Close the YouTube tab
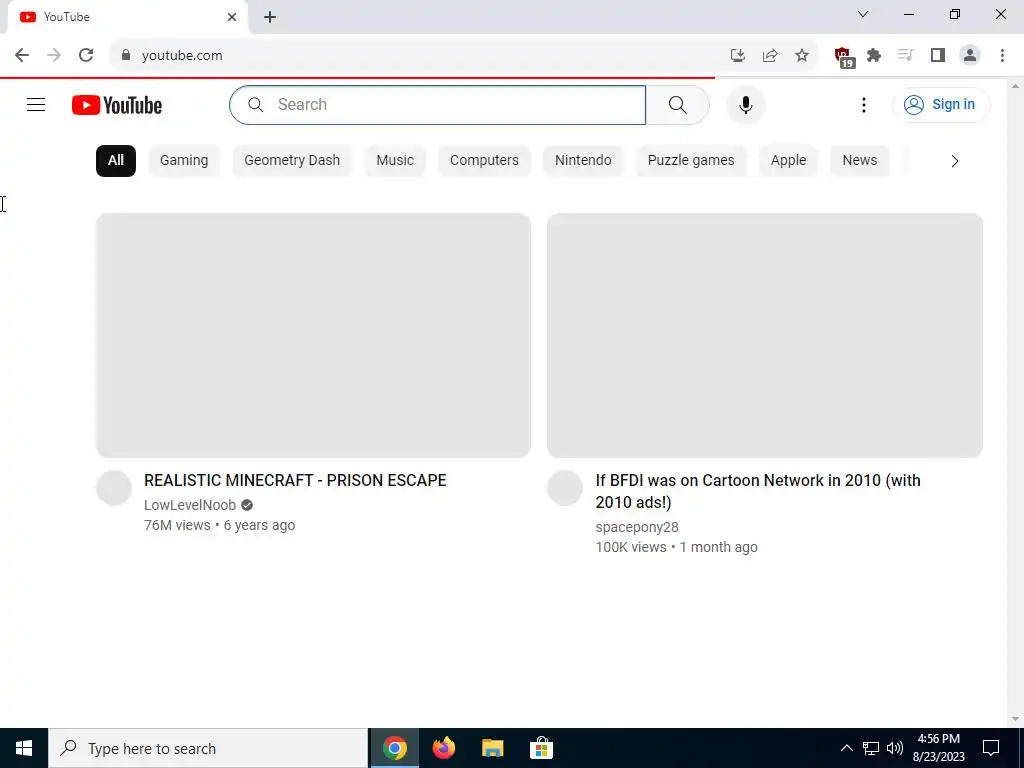This screenshot has width=1024, height=768. click(x=232, y=17)
